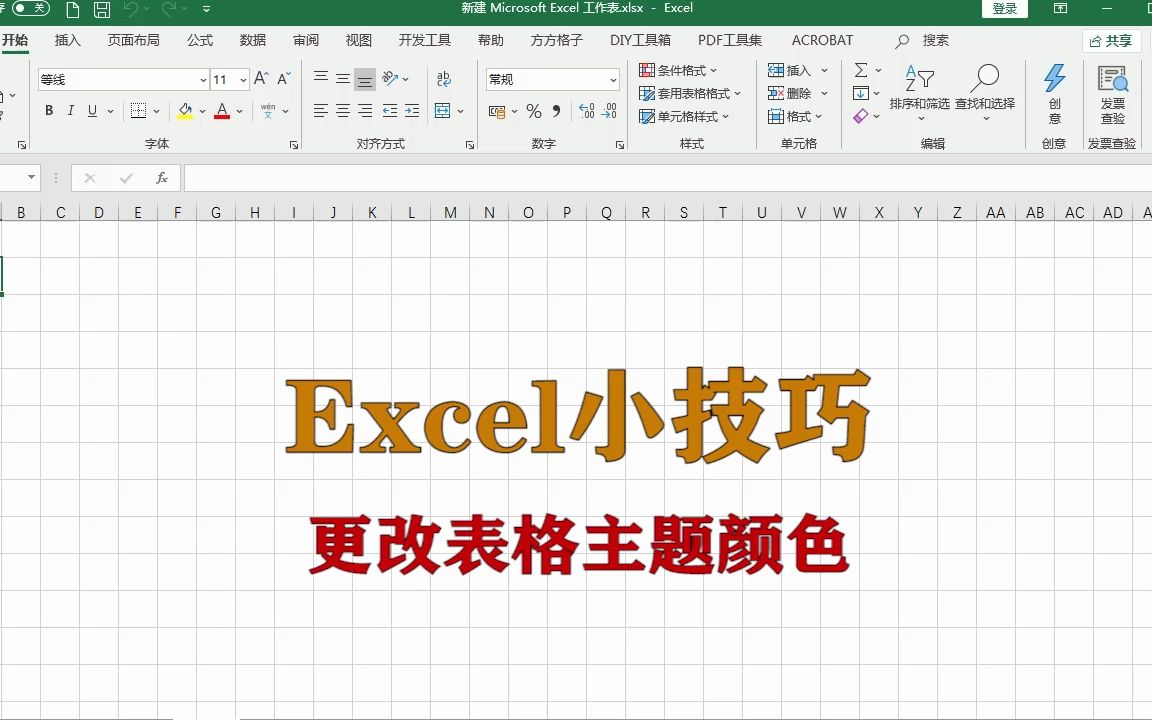Open the ACROBAT ribbon tab
The width and height of the screenshot is (1152, 720).
[x=822, y=40]
